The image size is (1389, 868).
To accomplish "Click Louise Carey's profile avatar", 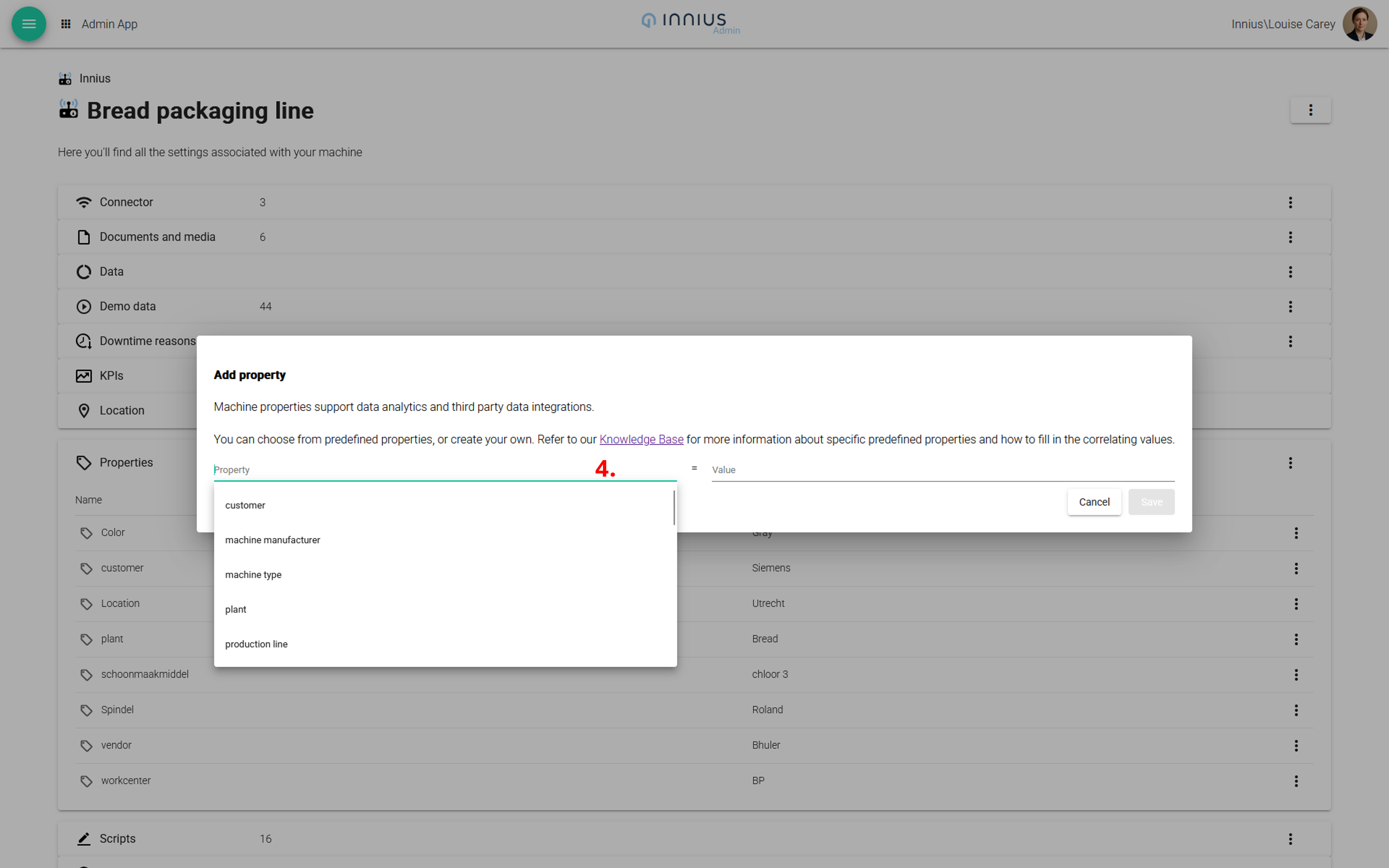I will point(1359,23).
